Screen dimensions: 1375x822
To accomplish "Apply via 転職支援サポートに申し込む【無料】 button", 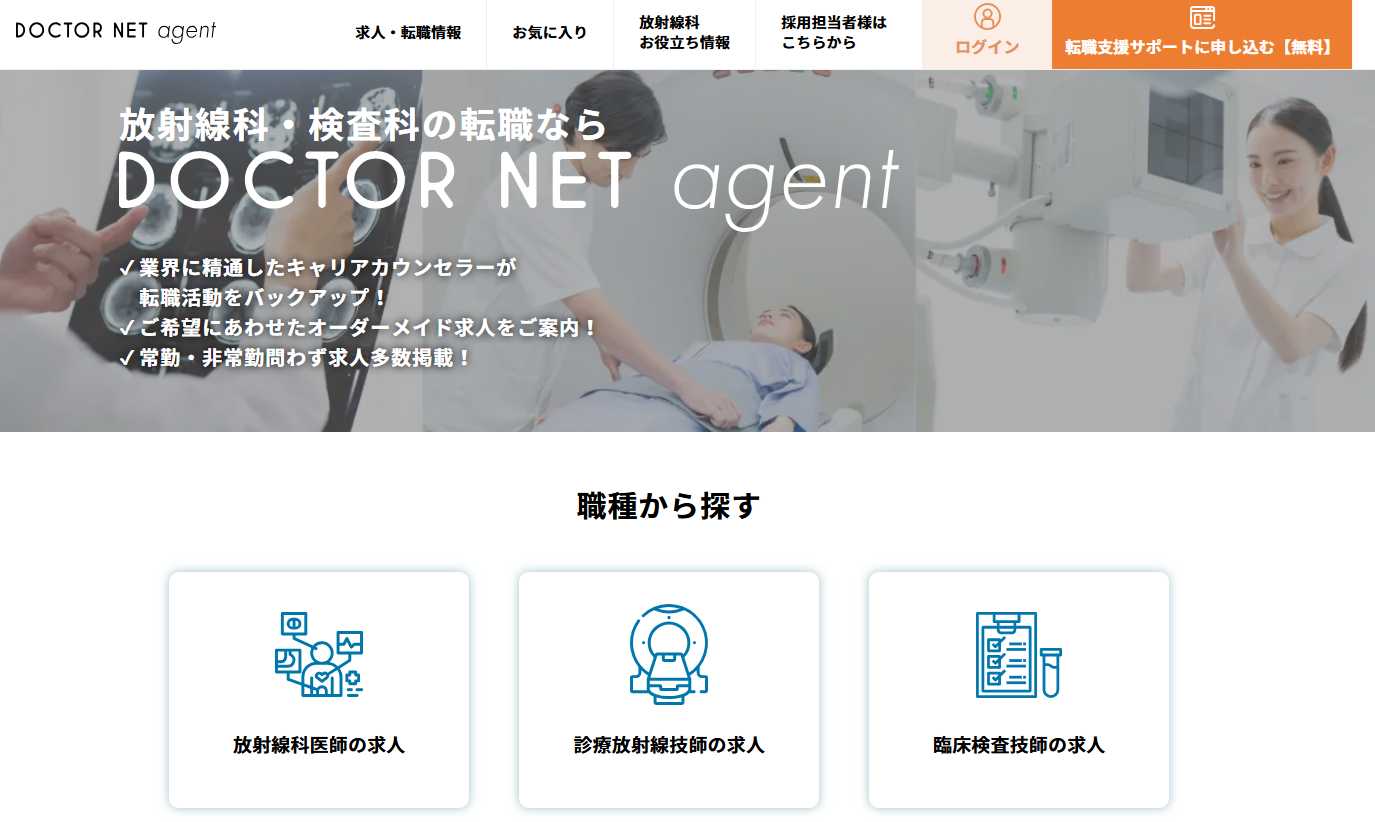I will click(1202, 35).
